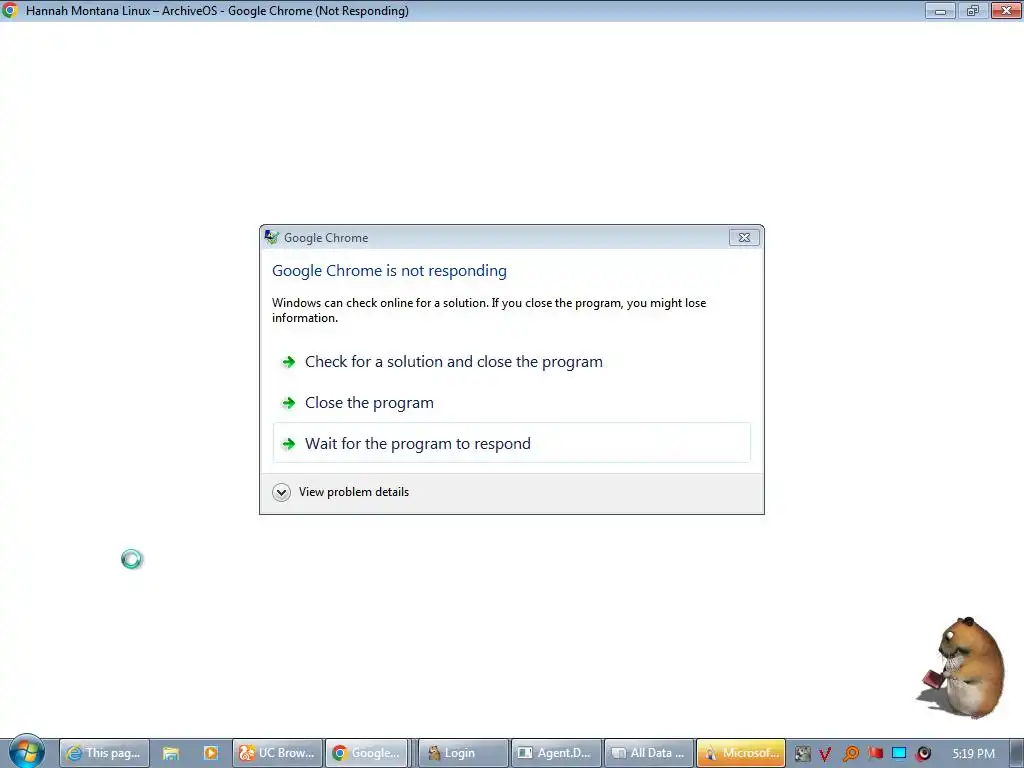The width and height of the screenshot is (1024, 768).
Task: Switch to the Login taskbar window
Action: coord(462,753)
